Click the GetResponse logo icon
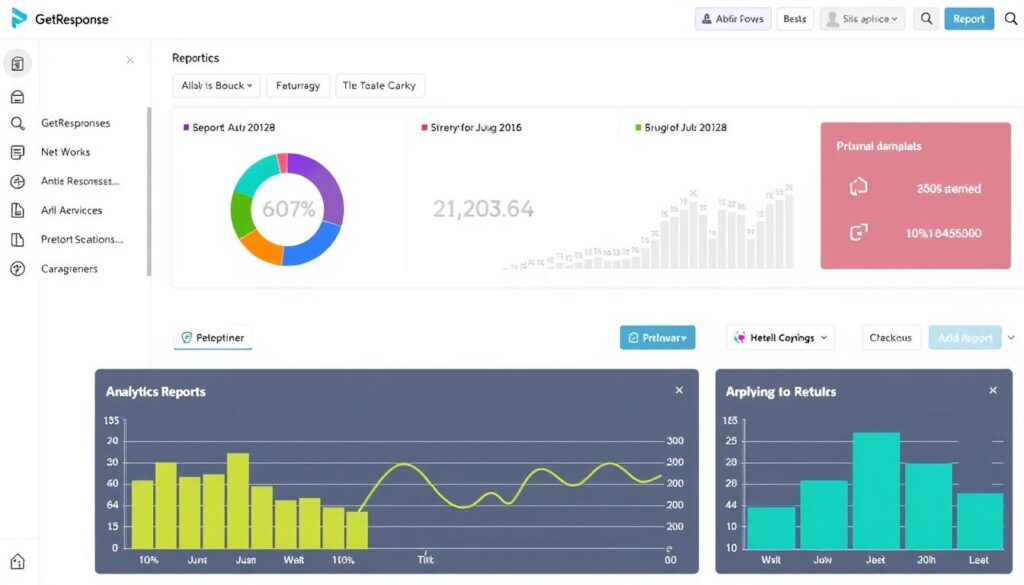The image size is (1024, 585). pos(19,18)
